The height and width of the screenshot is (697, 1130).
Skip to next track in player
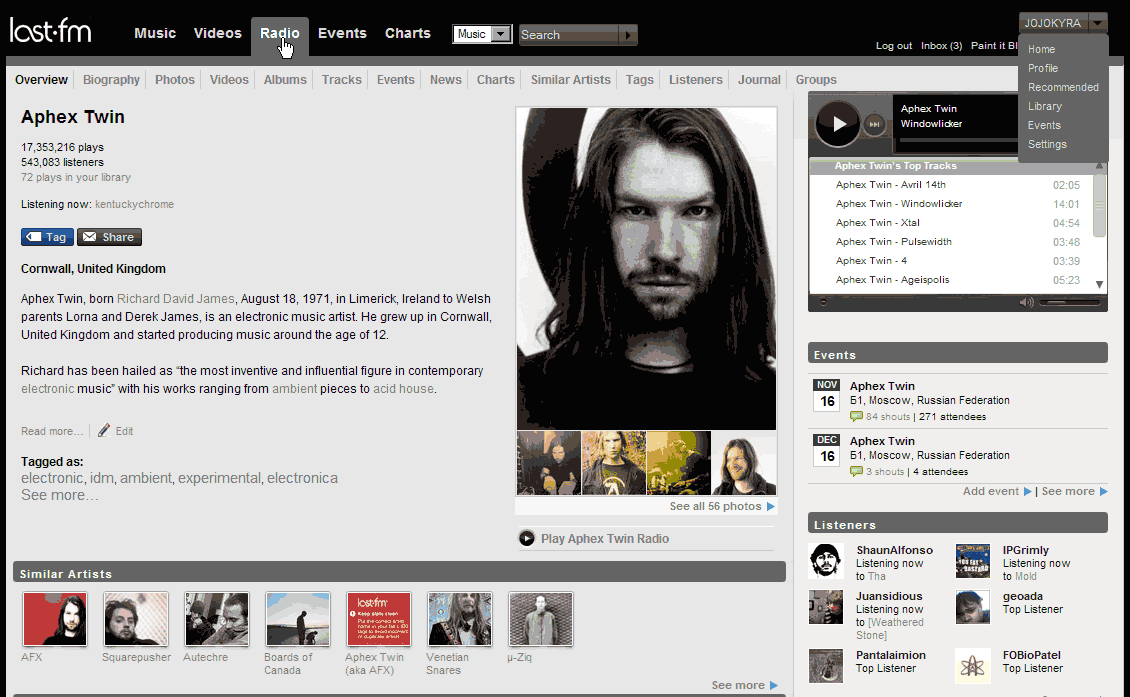click(x=873, y=124)
